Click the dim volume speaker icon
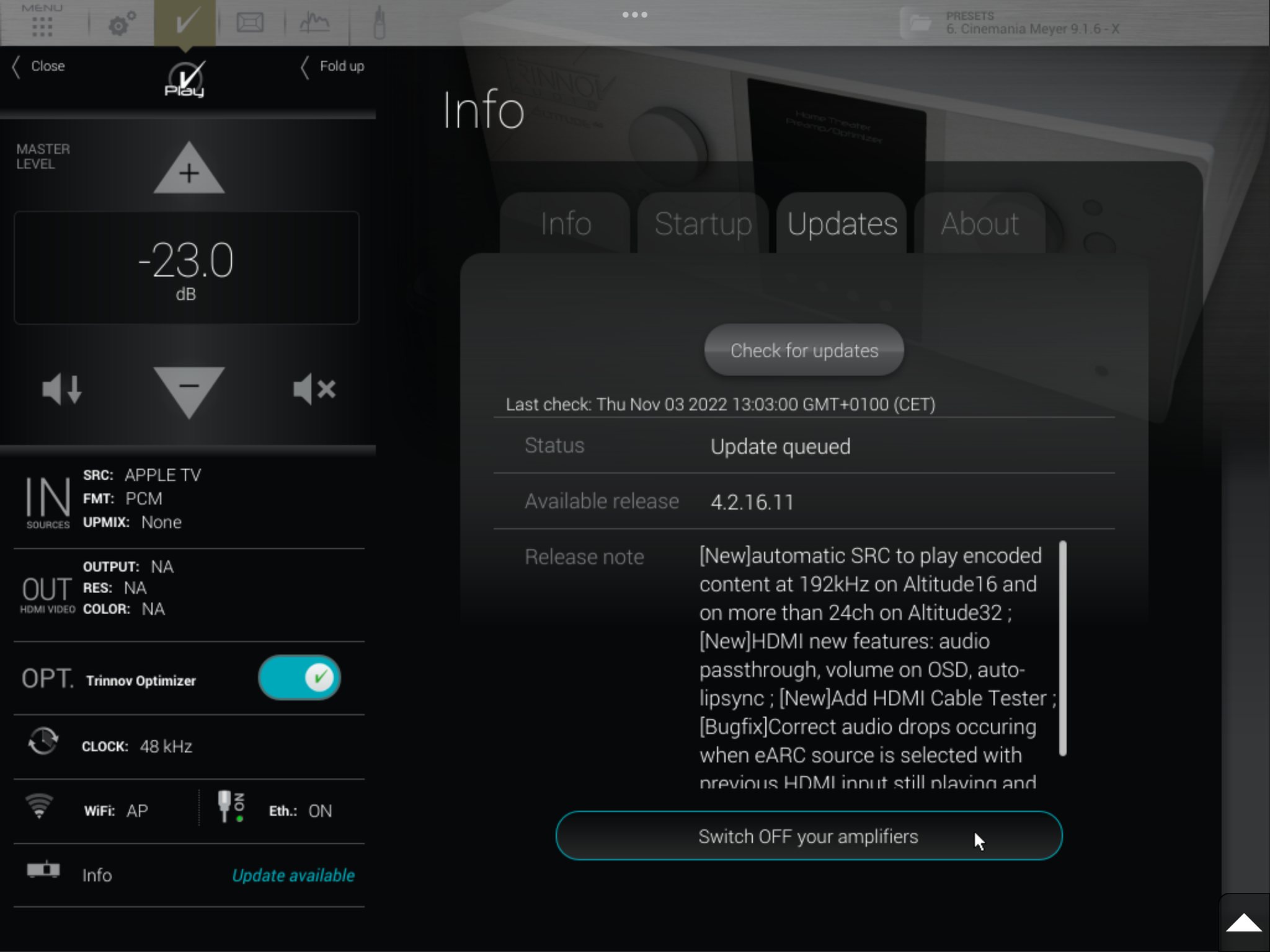The height and width of the screenshot is (952, 1270). click(61, 389)
